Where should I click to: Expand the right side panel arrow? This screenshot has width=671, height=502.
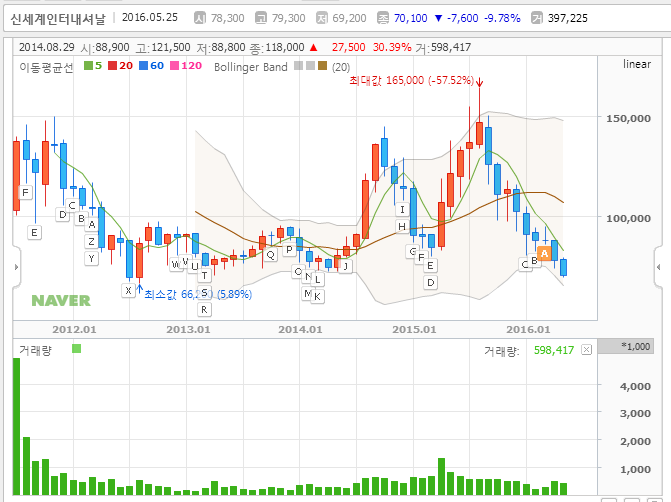pyautogui.click(x=658, y=266)
